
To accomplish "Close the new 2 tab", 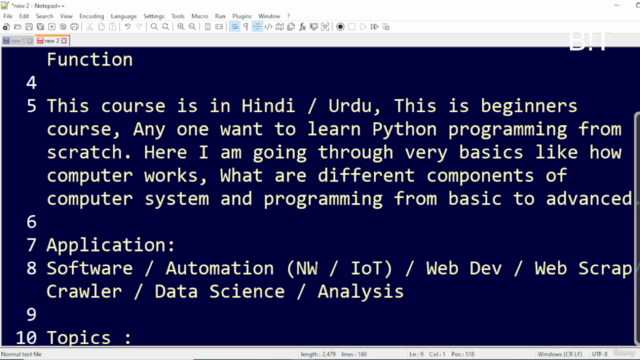I will coord(64,41).
